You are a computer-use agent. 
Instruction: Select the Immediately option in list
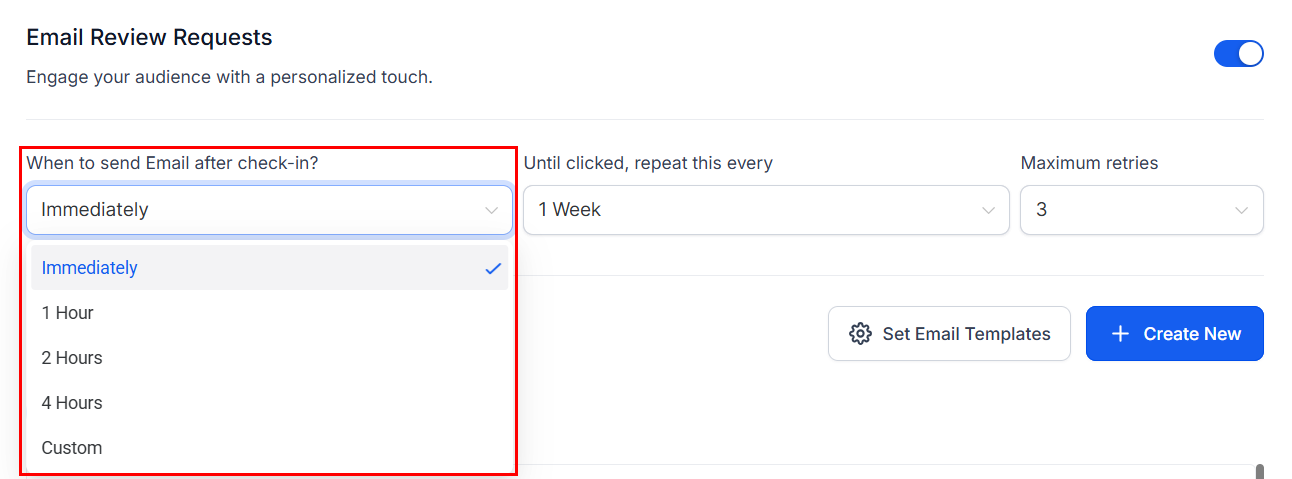90,268
